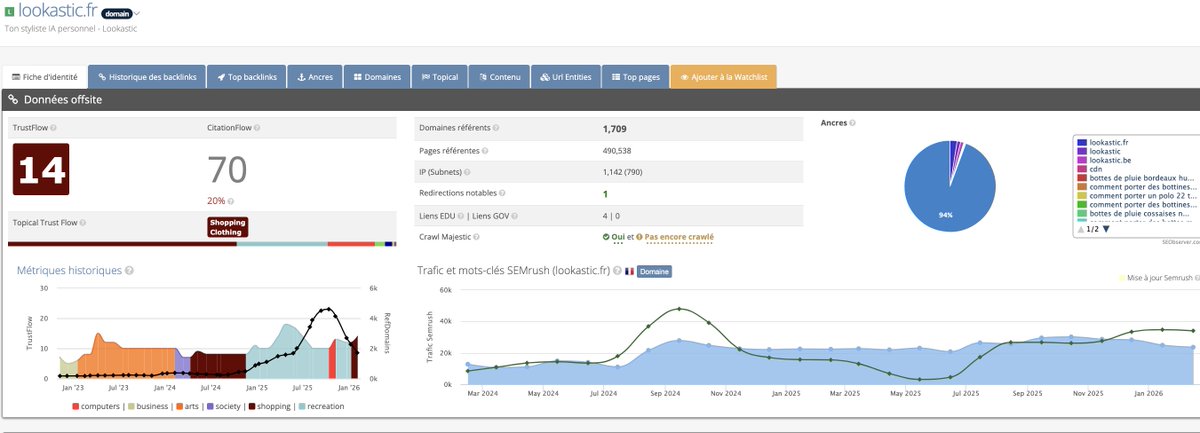Go to previous page of anchors legend
Image resolution: width=1200 pixels, height=433 pixels.
coord(1081,229)
